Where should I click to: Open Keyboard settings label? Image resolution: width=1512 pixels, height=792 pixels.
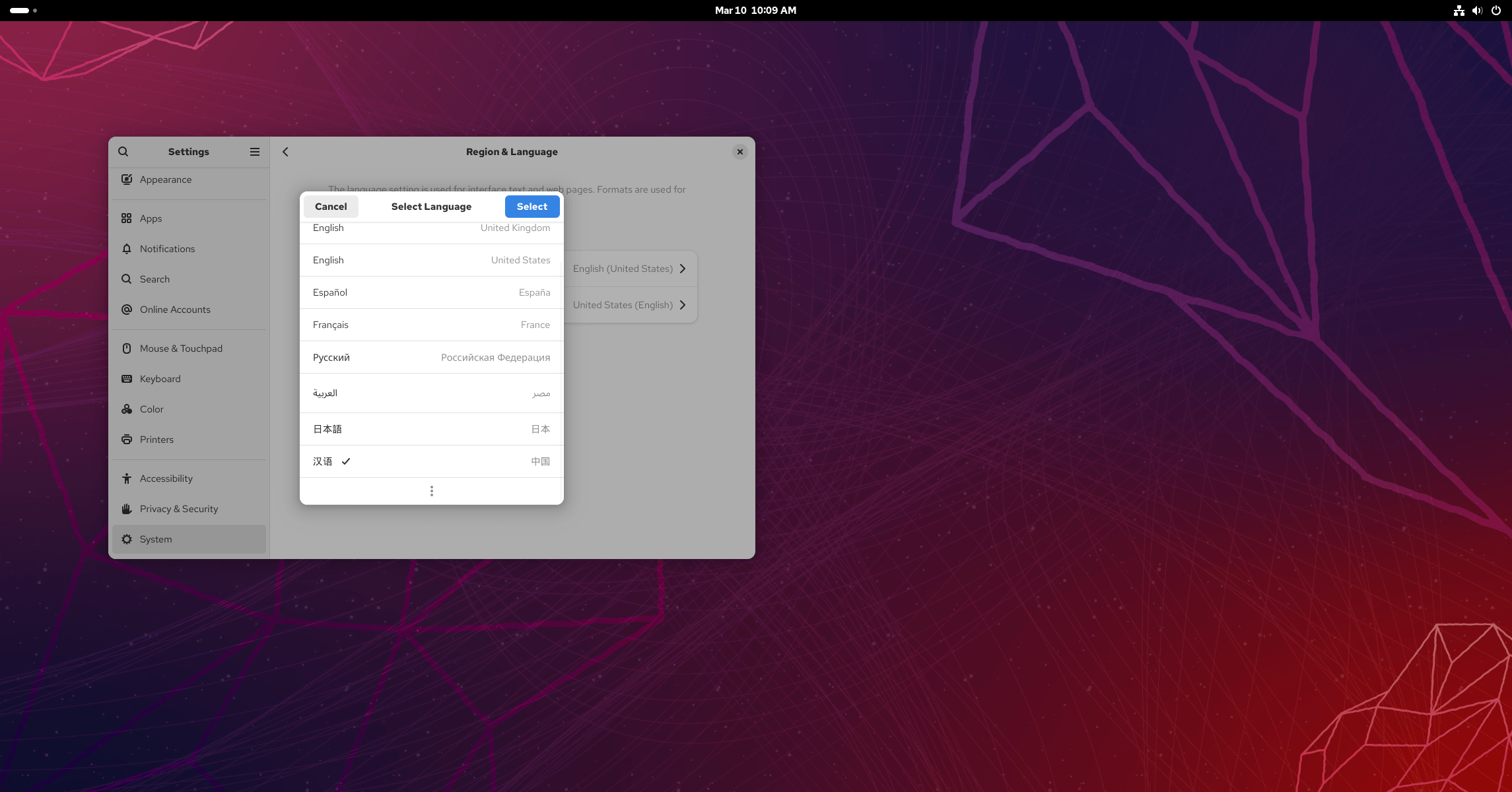160,379
